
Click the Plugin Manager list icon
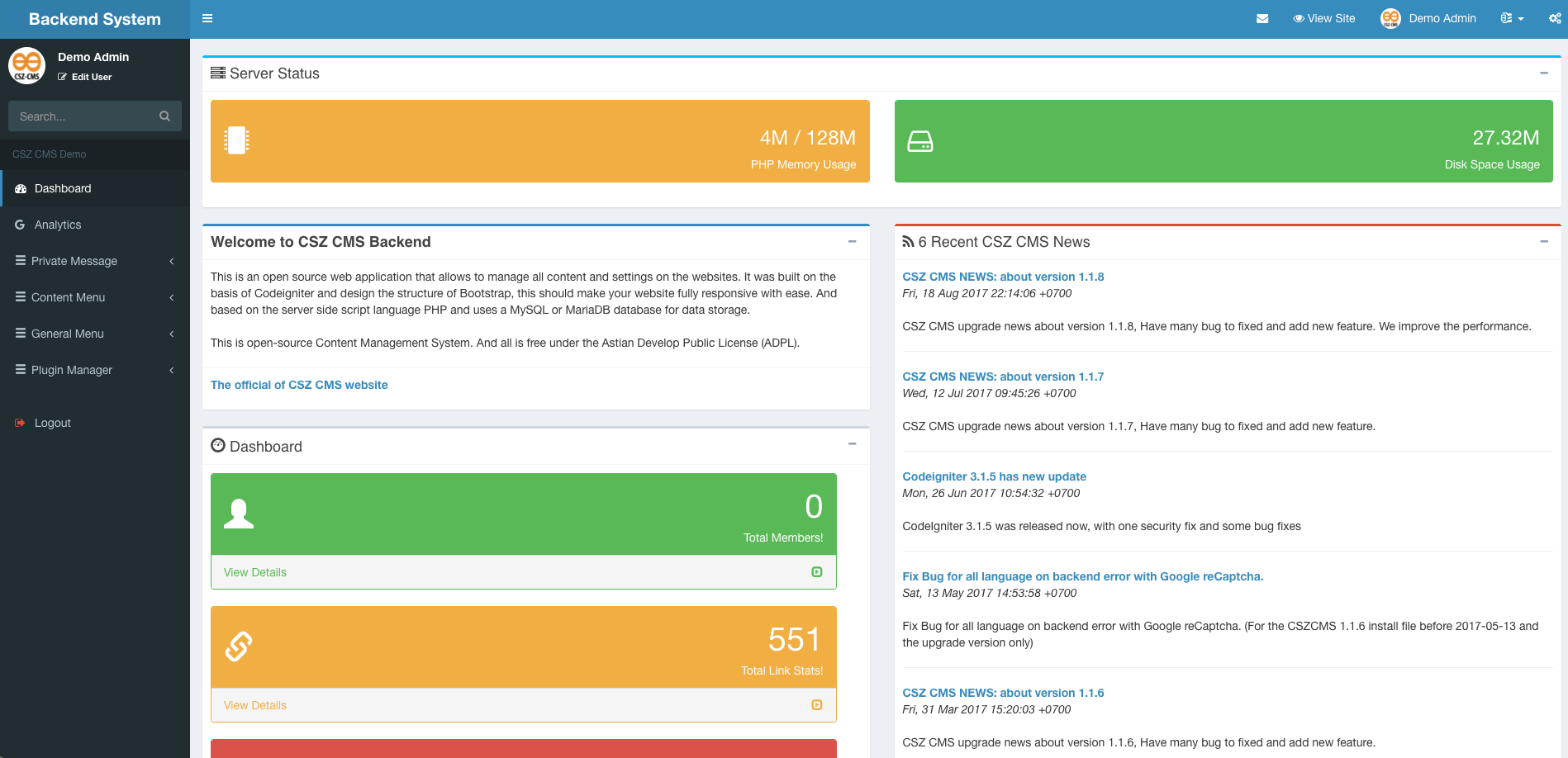point(21,369)
